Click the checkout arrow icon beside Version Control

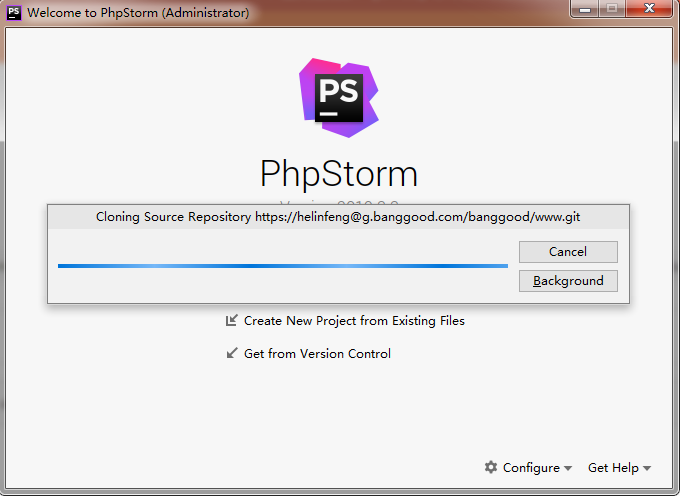232,353
